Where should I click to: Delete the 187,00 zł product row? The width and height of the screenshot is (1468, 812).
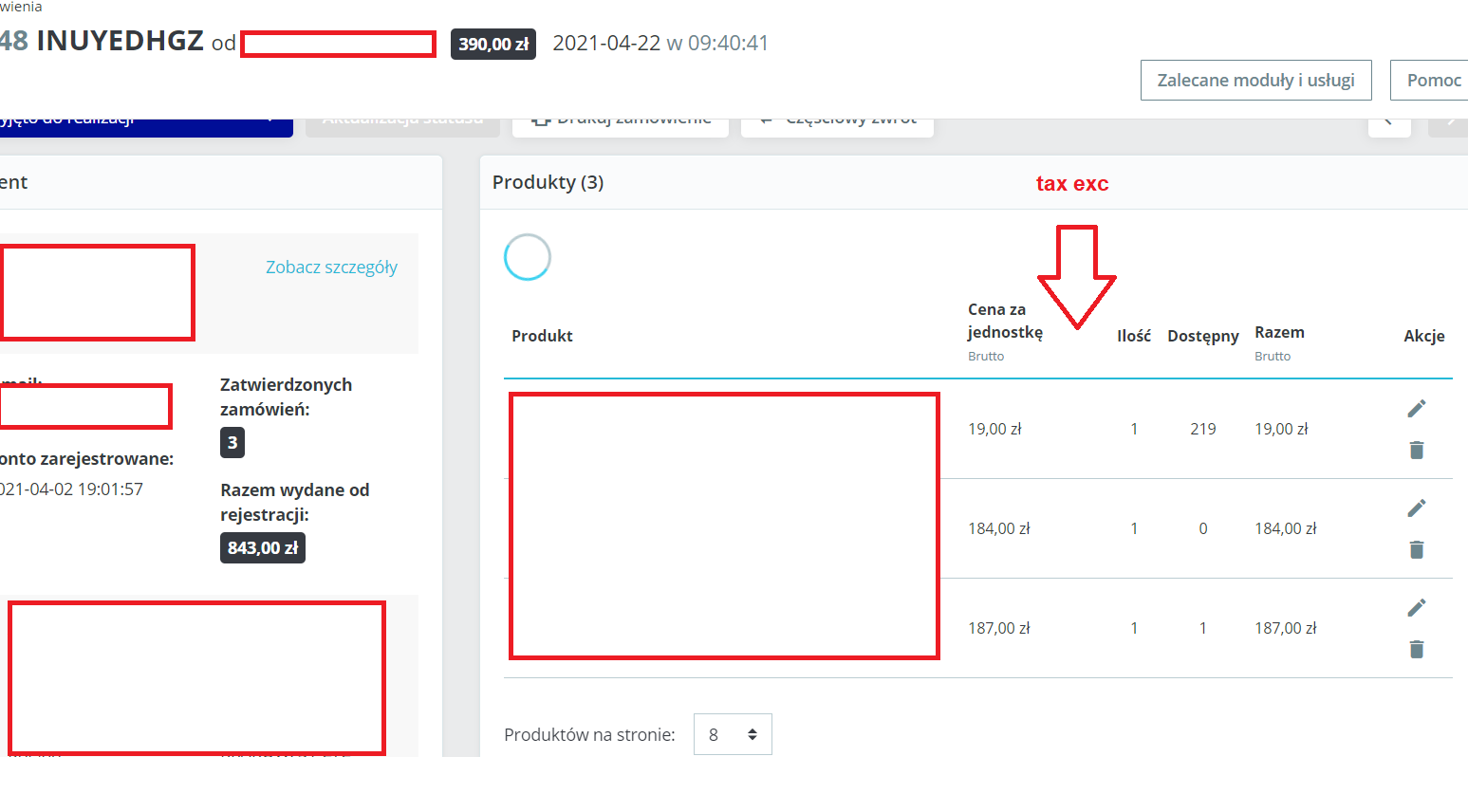tap(1417, 649)
